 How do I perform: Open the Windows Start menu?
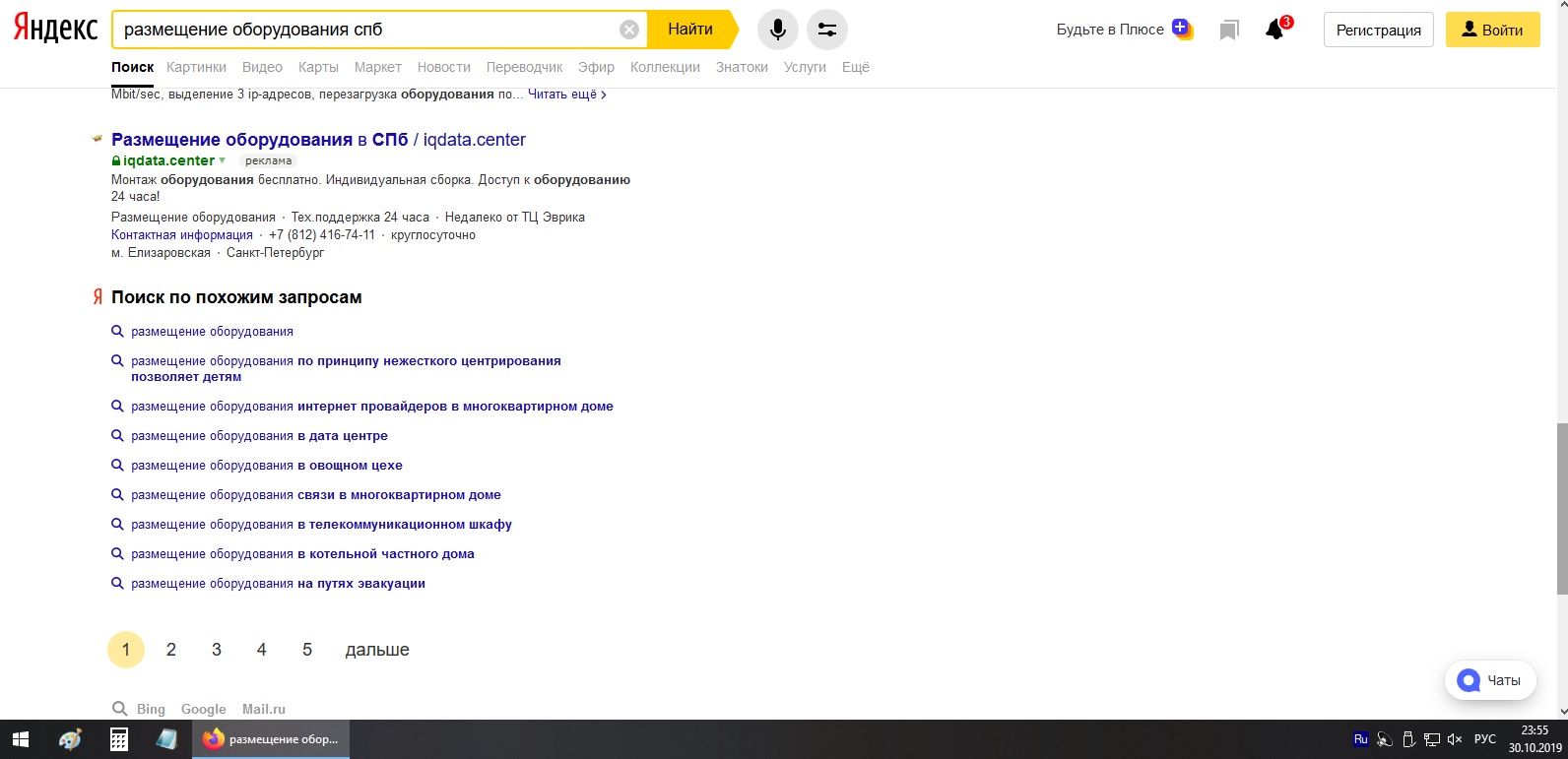(x=21, y=739)
